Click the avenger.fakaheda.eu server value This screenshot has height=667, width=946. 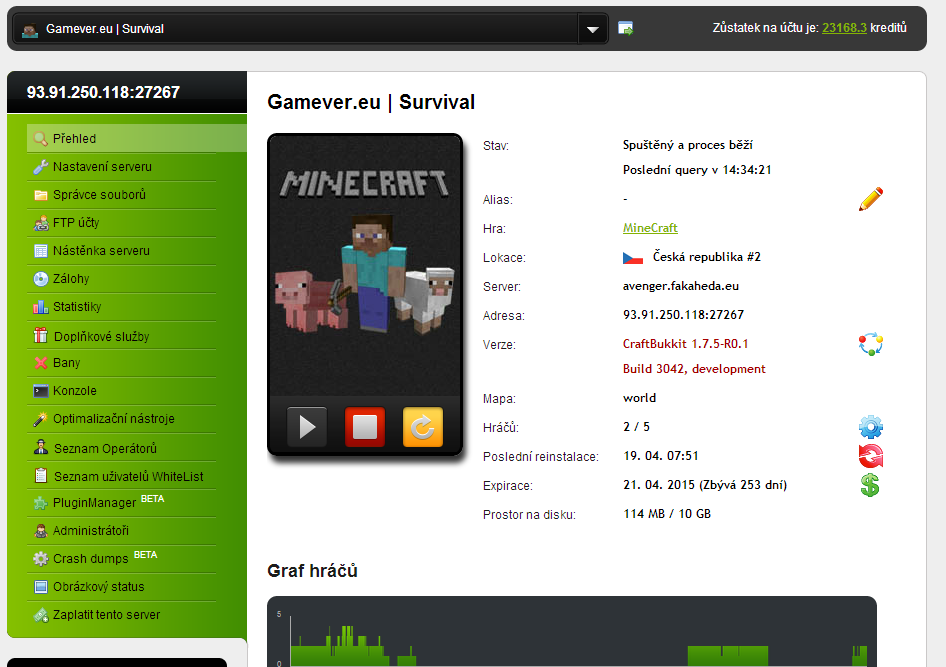coord(681,286)
